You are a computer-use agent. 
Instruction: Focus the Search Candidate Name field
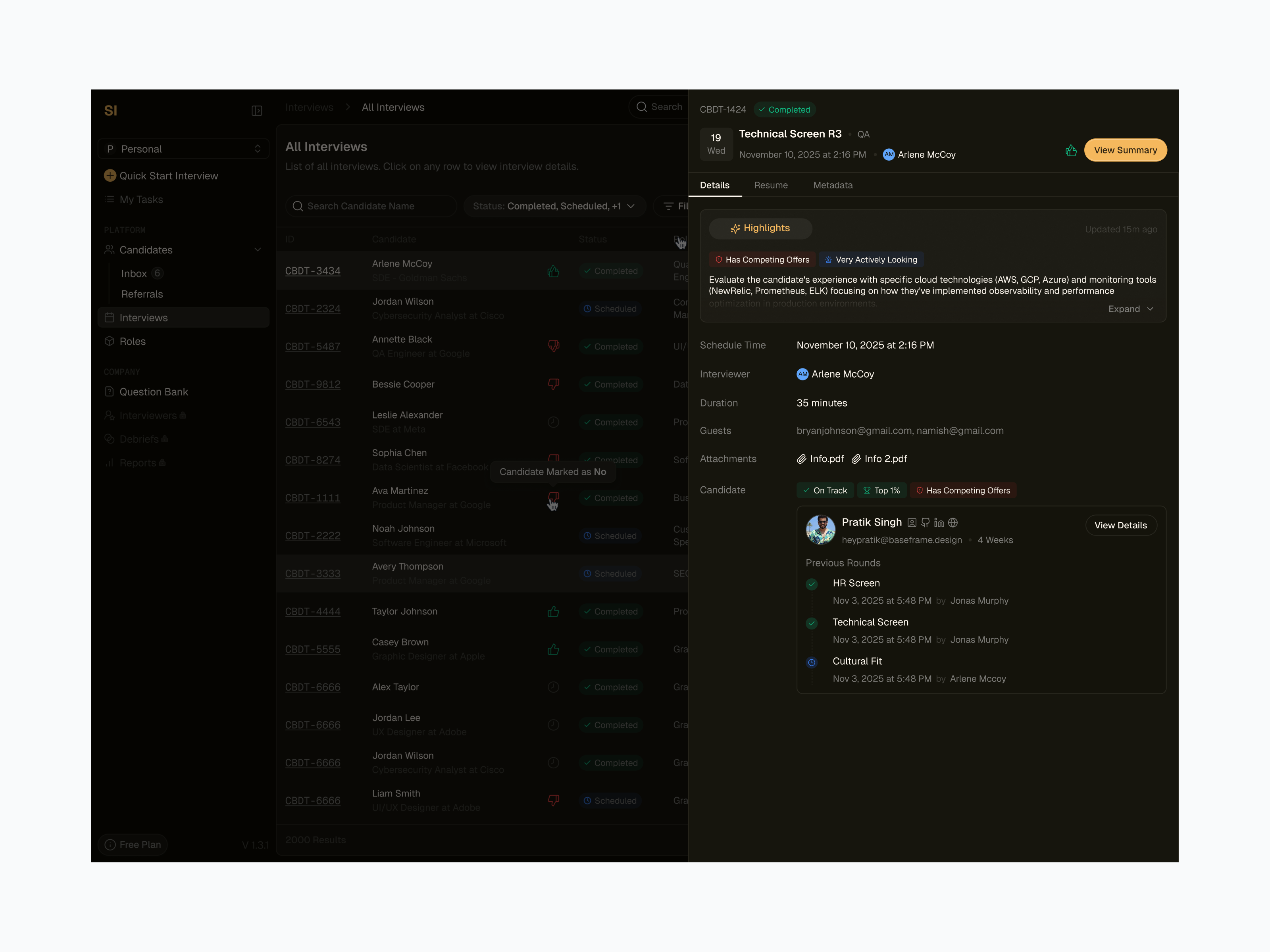point(371,206)
